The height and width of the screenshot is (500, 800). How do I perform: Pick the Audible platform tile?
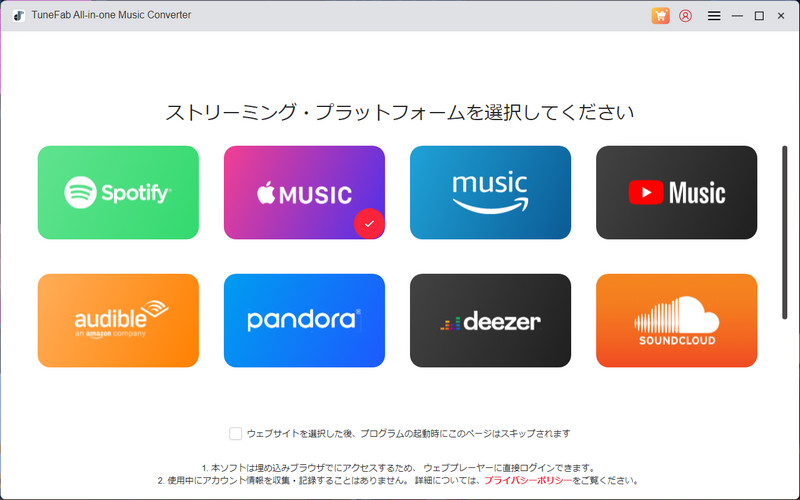(118, 320)
